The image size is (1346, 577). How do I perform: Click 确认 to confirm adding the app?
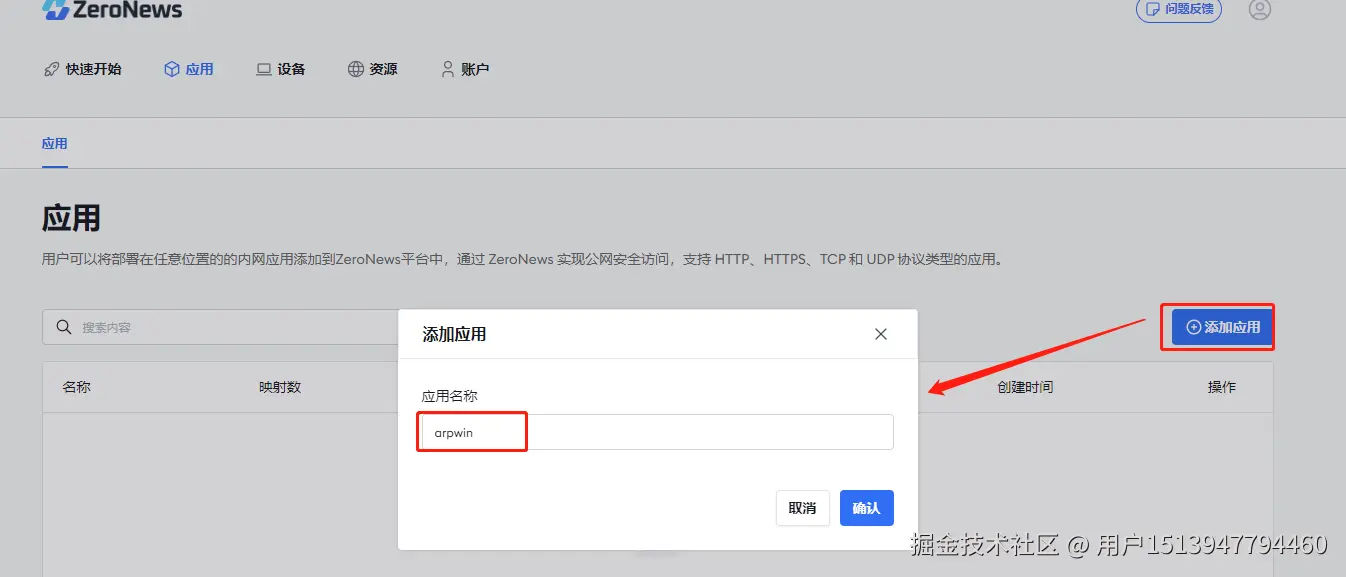(866, 508)
